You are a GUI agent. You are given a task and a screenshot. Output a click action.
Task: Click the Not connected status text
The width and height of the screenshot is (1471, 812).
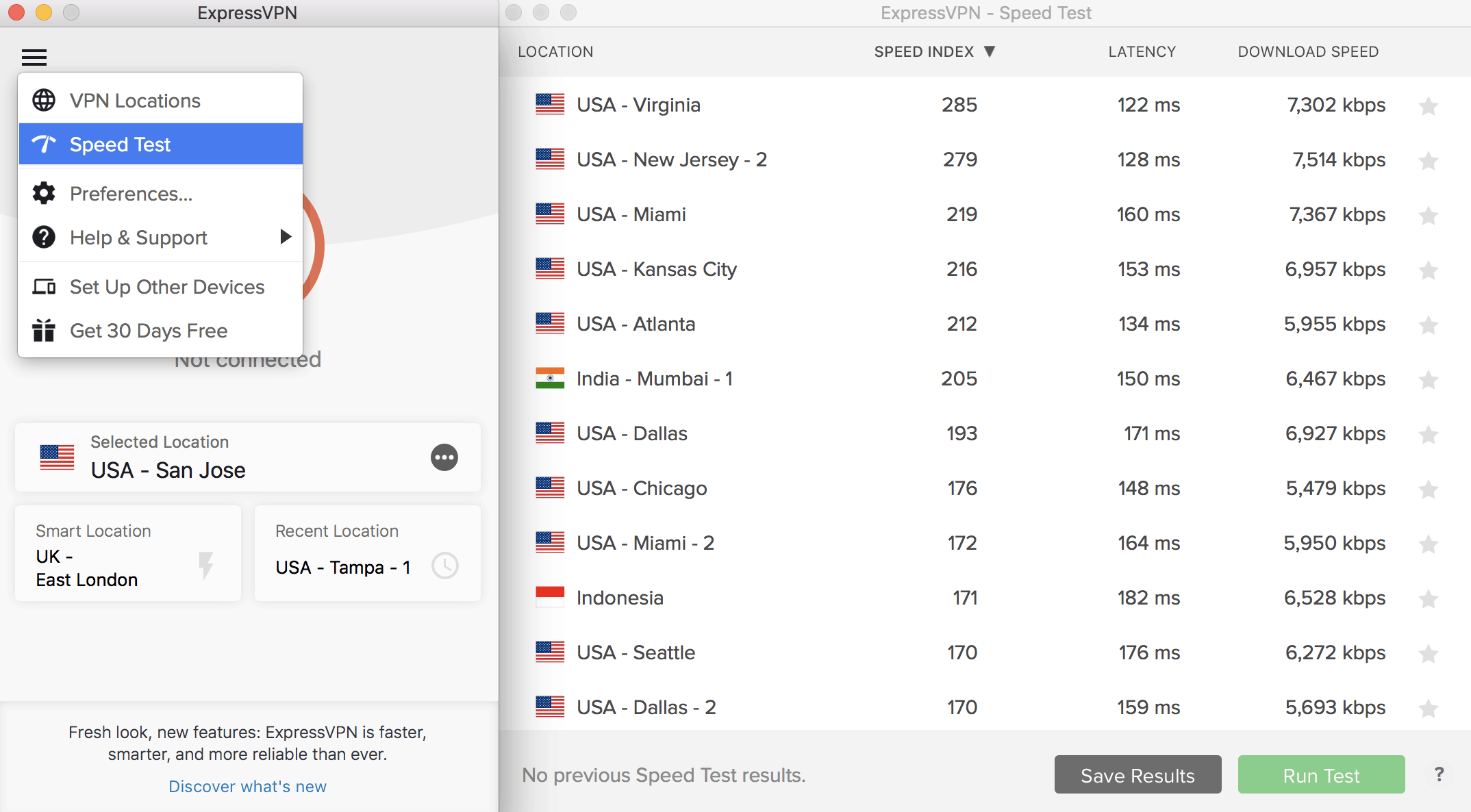point(248,361)
